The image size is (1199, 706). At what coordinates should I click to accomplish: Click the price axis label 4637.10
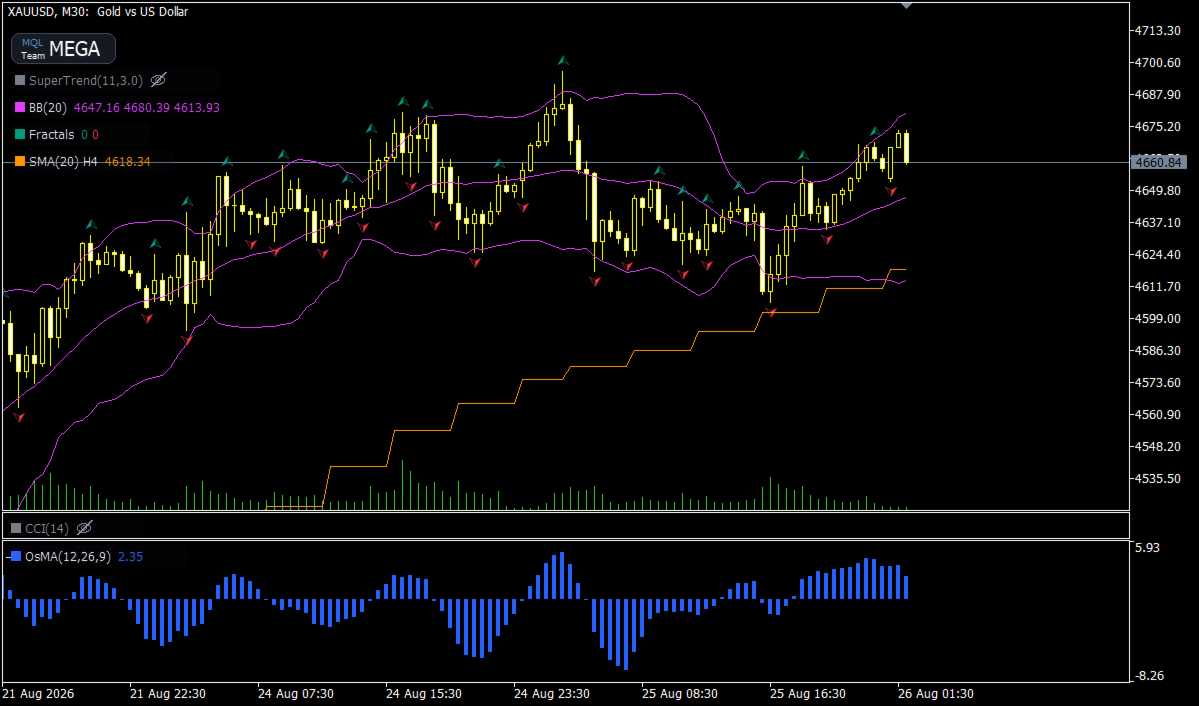pyautogui.click(x=1158, y=223)
